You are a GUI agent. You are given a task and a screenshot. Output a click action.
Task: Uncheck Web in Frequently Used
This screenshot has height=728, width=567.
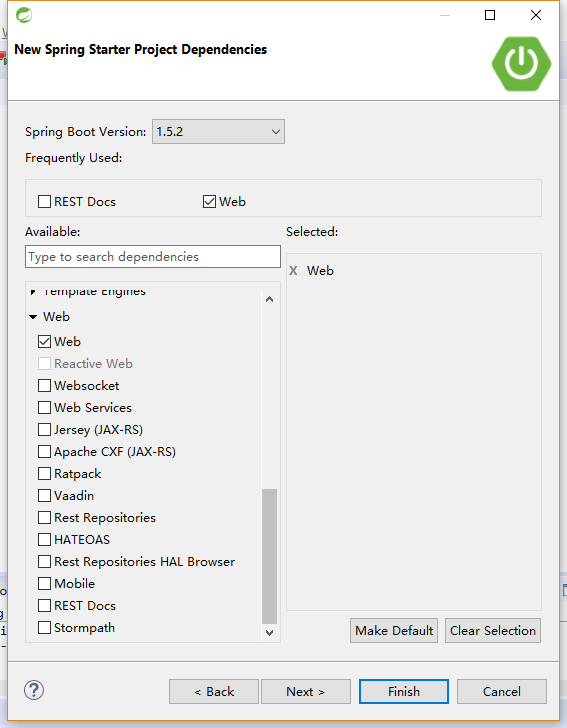coord(209,202)
